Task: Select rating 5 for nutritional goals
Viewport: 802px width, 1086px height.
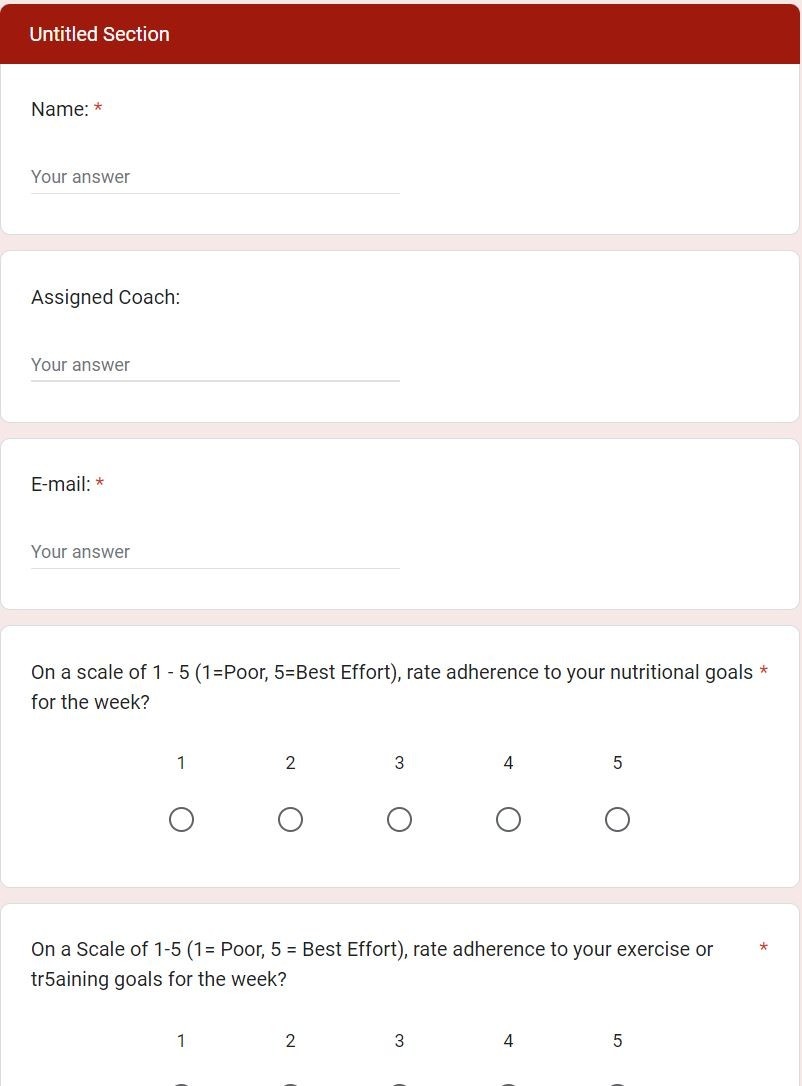Action: point(617,819)
